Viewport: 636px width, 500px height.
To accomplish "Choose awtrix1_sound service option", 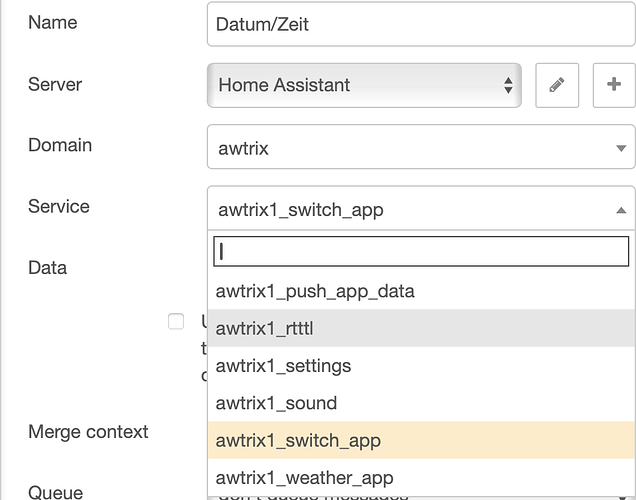I will tap(421, 403).
